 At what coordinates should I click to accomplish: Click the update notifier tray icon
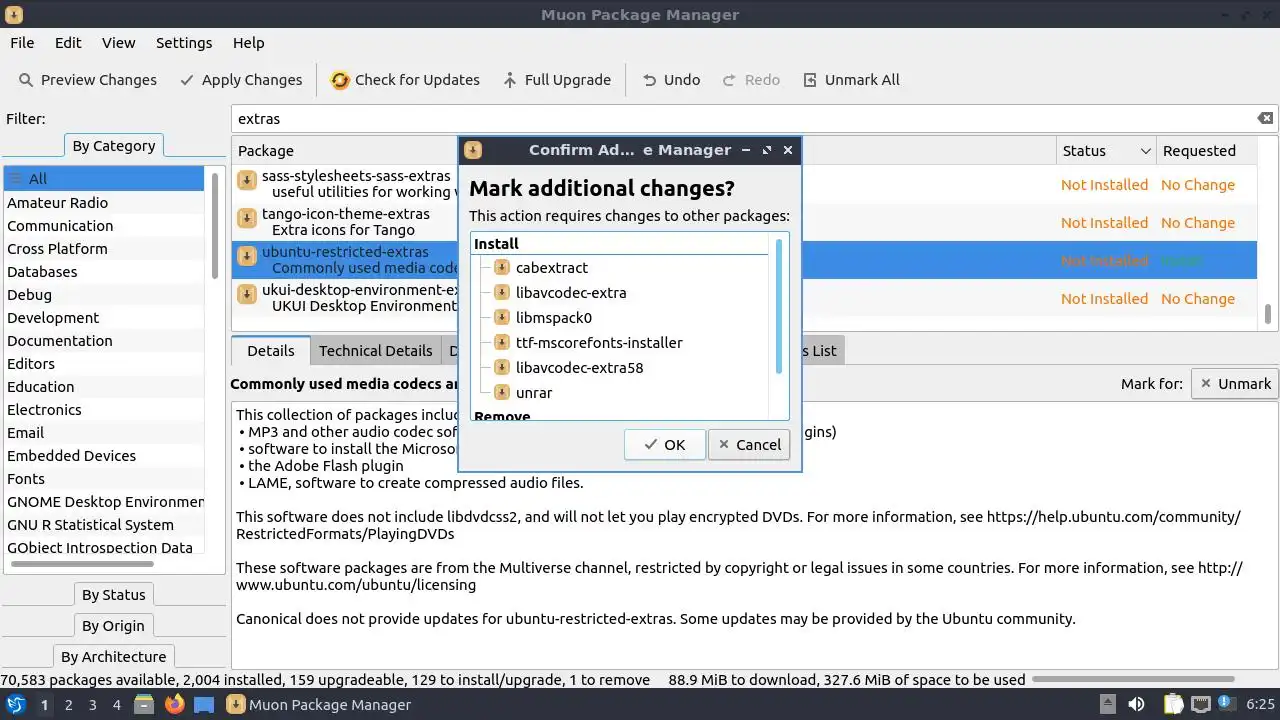tap(1224, 704)
